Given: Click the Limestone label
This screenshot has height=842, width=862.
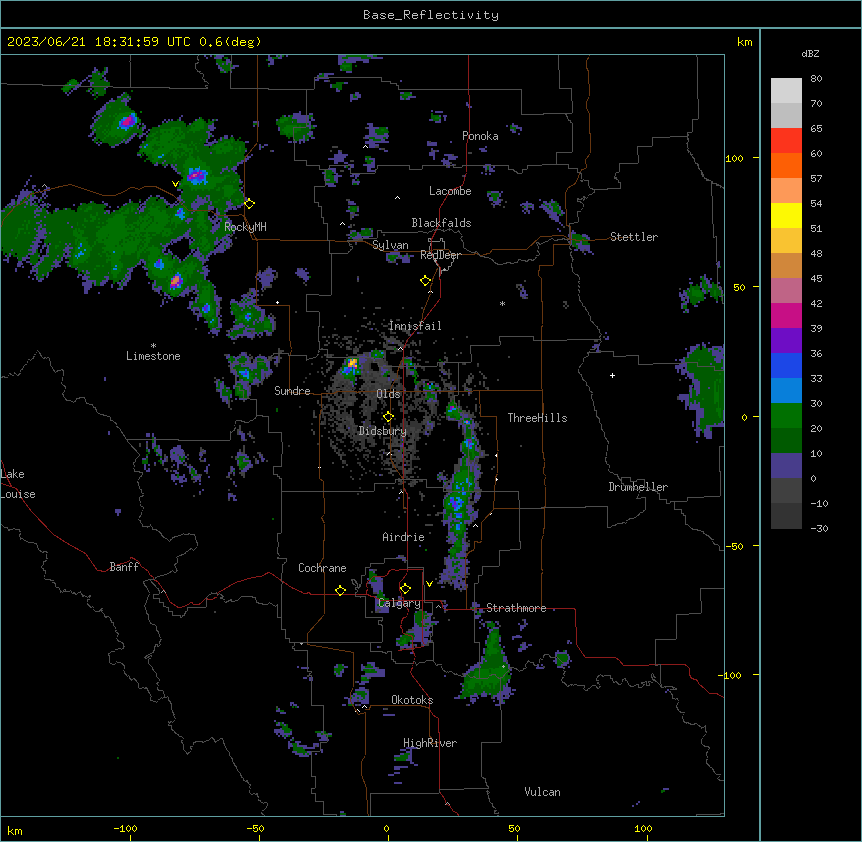Looking at the screenshot, I should pyautogui.click(x=153, y=356).
